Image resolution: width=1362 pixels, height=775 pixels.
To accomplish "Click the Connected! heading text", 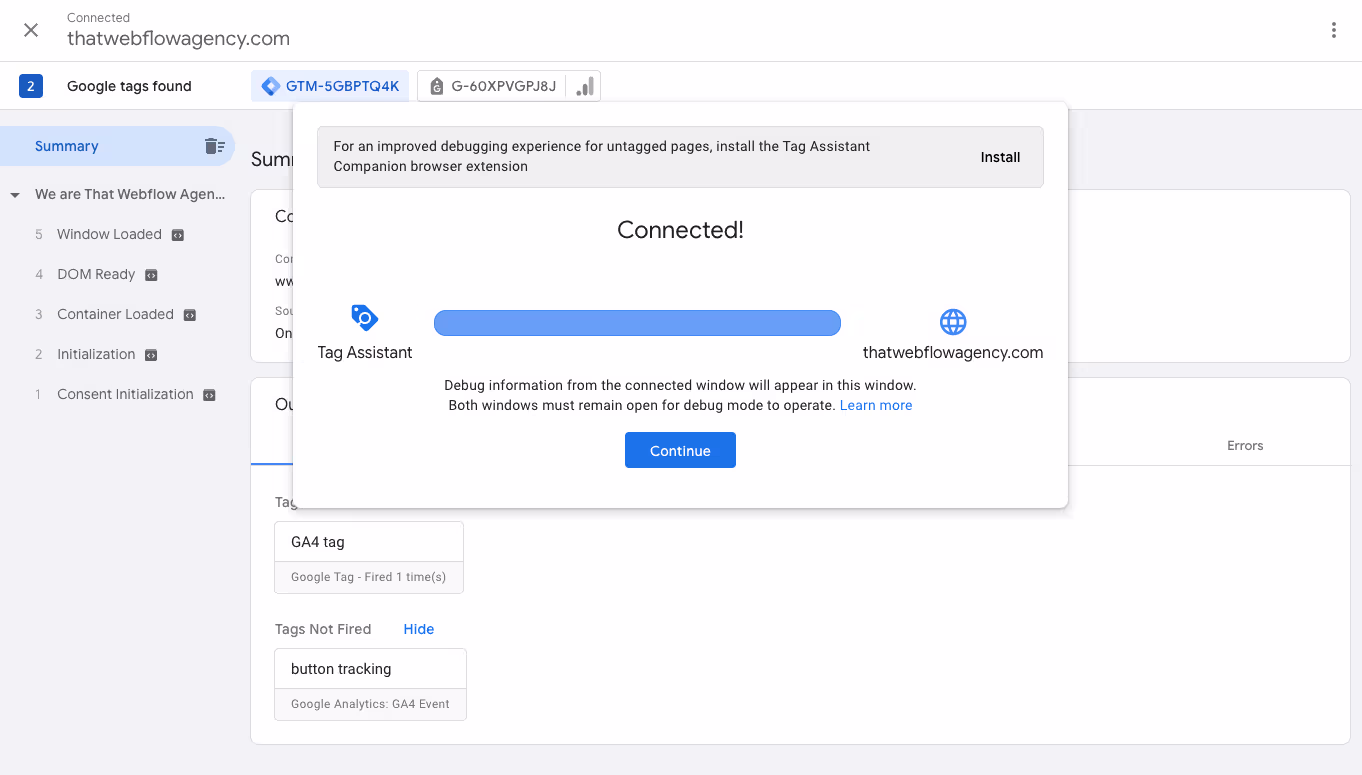I will coord(680,230).
